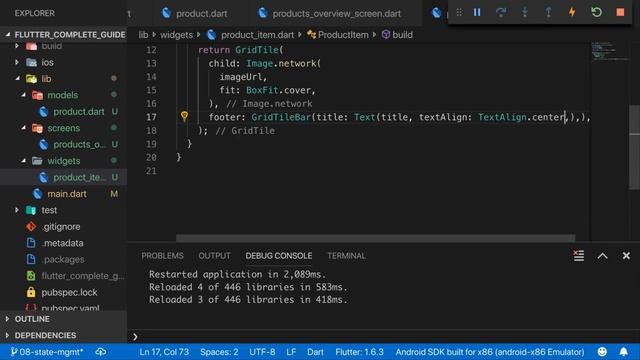The image size is (640, 360).
Task: Click the smiley feedback icon
Action: (602, 352)
